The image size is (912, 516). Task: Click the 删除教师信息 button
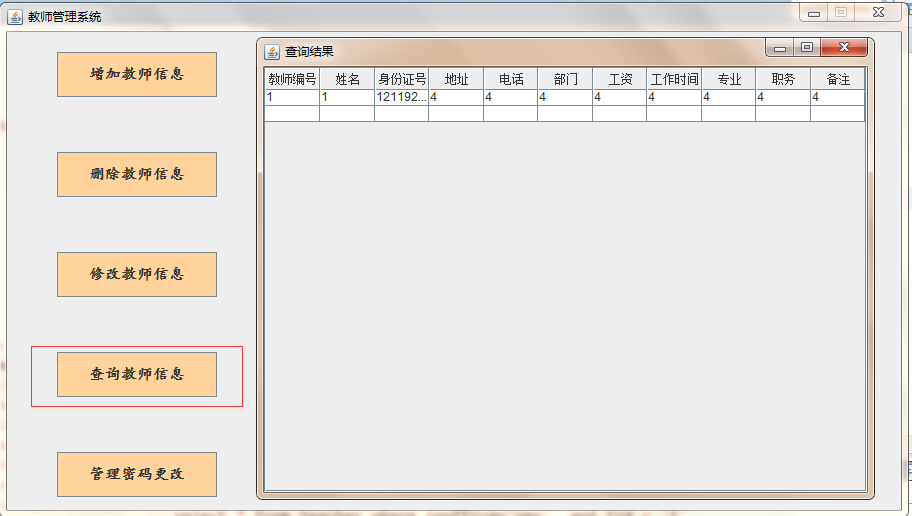137,175
